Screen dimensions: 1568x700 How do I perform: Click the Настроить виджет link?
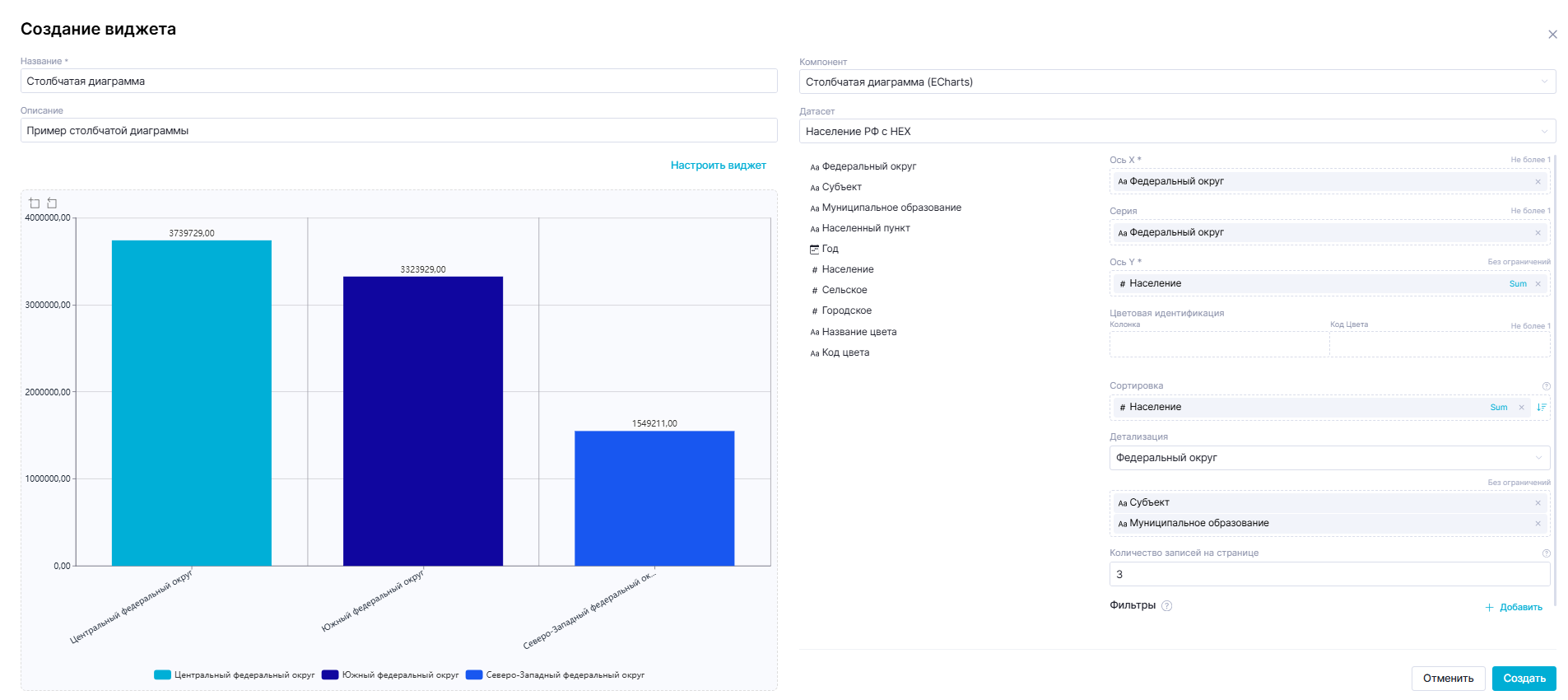click(x=718, y=166)
